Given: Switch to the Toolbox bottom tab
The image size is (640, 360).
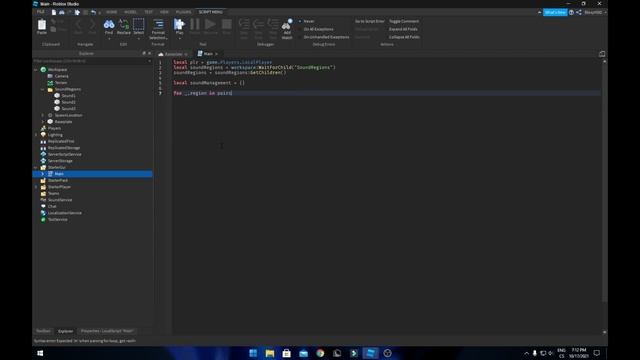Looking at the screenshot, I should (x=43, y=331).
